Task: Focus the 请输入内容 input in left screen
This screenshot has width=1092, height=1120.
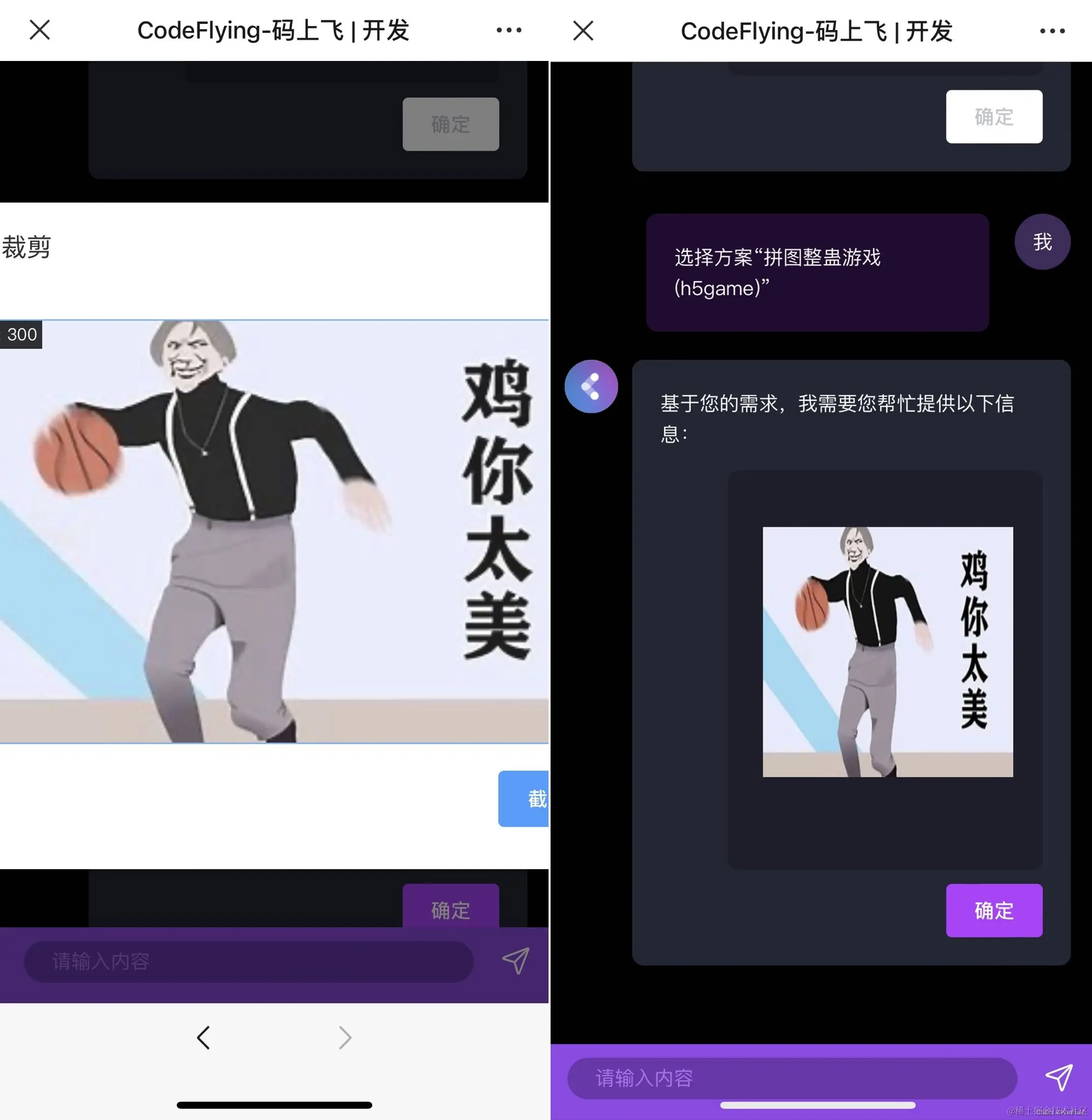Action: 249,961
